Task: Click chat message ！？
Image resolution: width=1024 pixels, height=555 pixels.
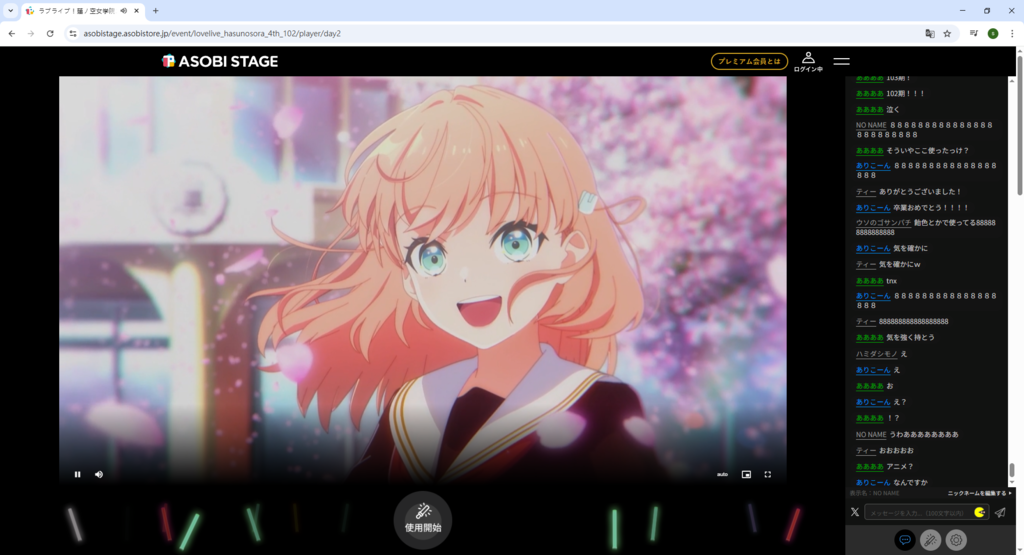Action: pos(893,418)
